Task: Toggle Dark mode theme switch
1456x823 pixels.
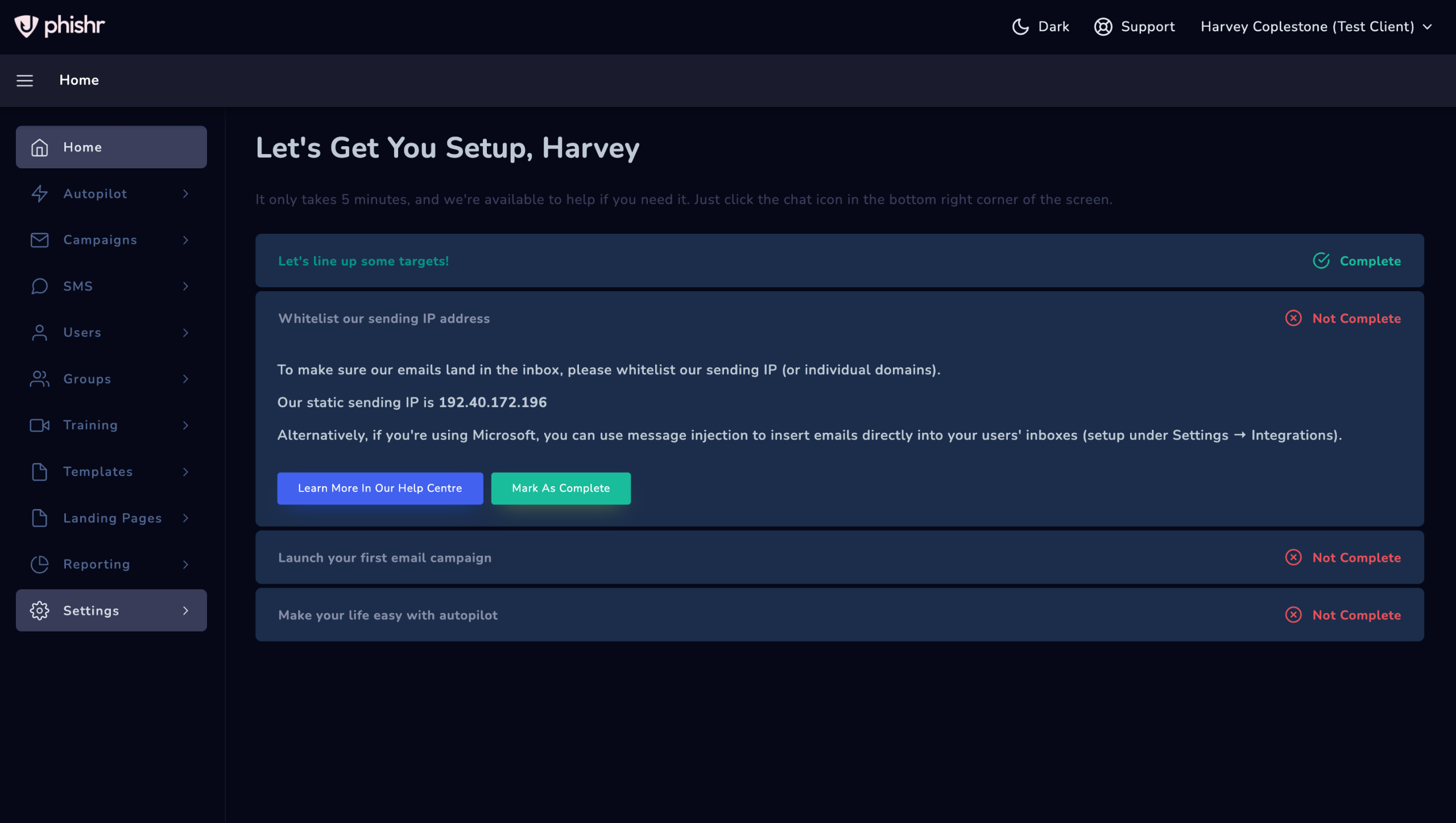Action: click(1040, 27)
